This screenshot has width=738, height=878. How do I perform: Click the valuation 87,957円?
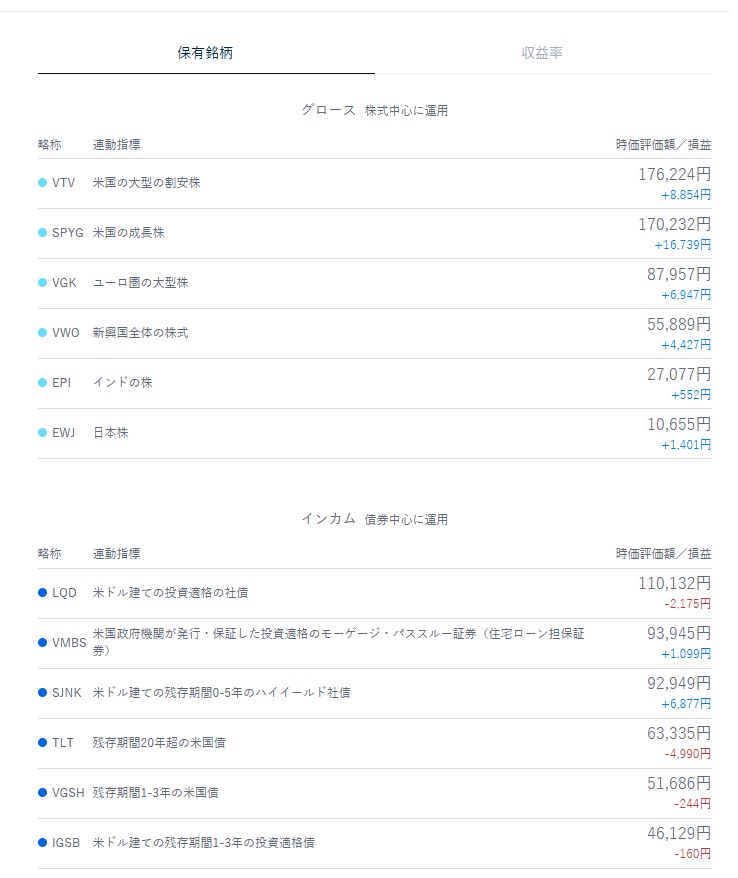tap(679, 274)
